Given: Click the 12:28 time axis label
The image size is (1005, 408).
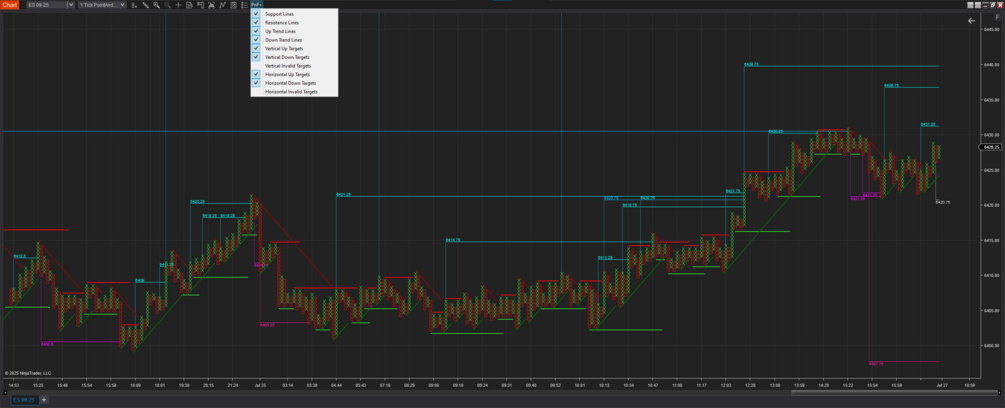Looking at the screenshot, I should (750, 386).
